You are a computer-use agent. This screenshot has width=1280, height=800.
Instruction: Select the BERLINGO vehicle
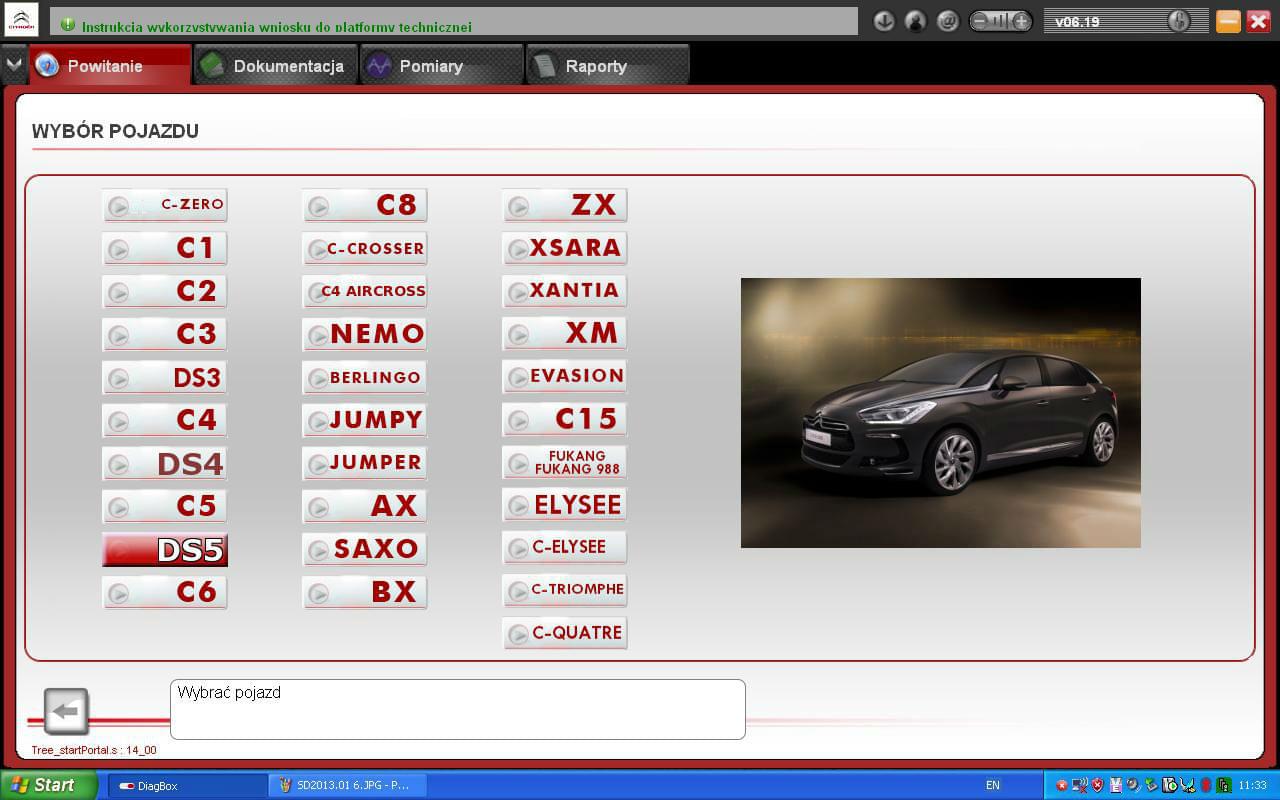(365, 378)
